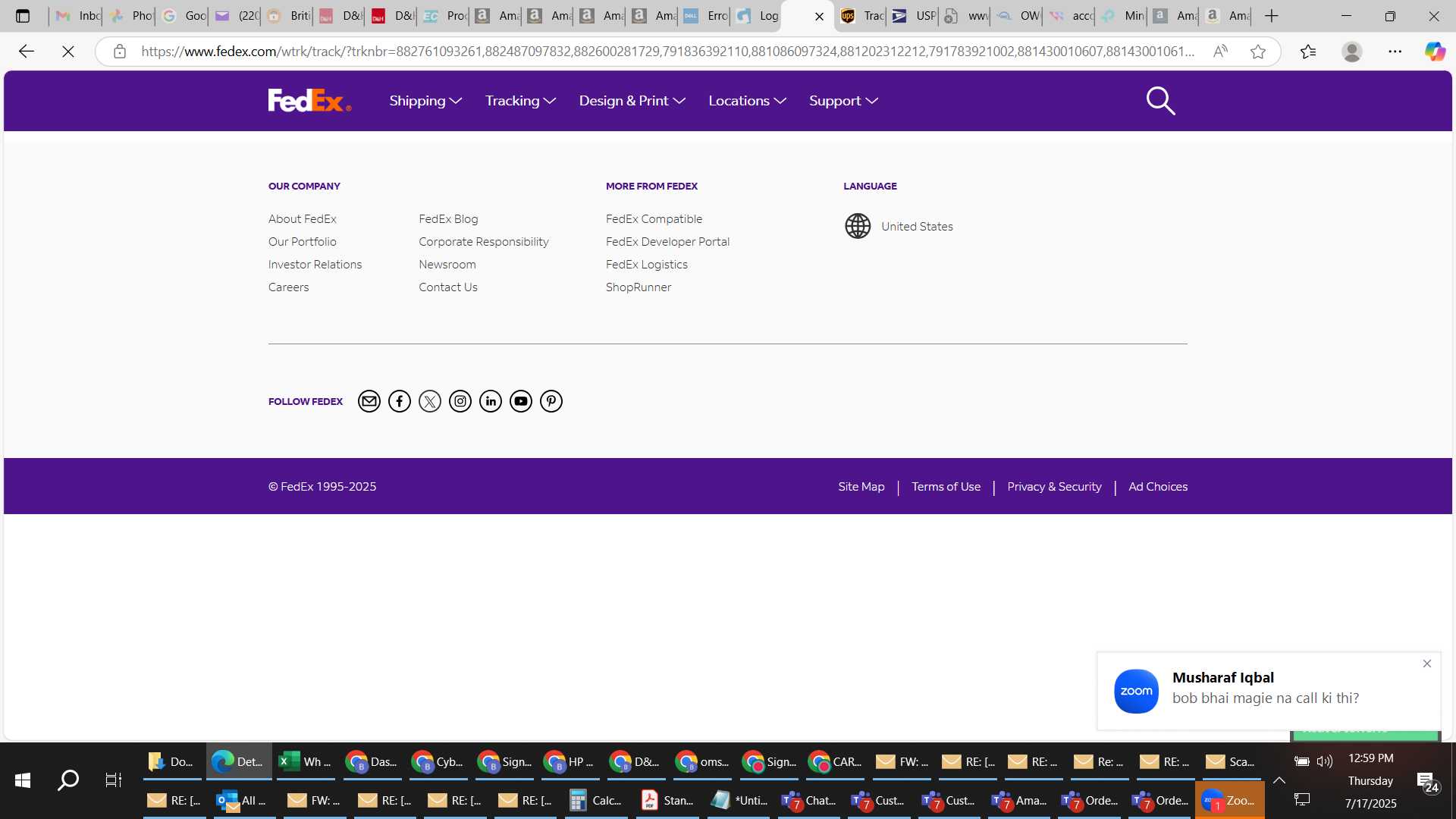The width and height of the screenshot is (1456, 819).
Task: Open Contact Us link
Action: (447, 287)
